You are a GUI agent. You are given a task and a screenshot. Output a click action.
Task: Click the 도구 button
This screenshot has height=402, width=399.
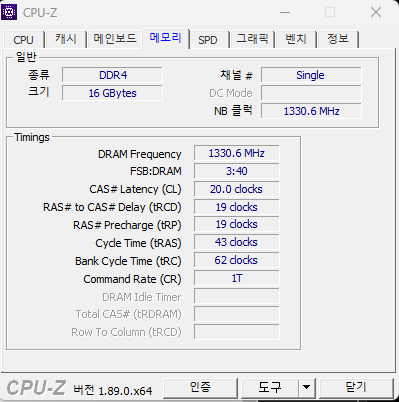pyautogui.click(x=269, y=387)
